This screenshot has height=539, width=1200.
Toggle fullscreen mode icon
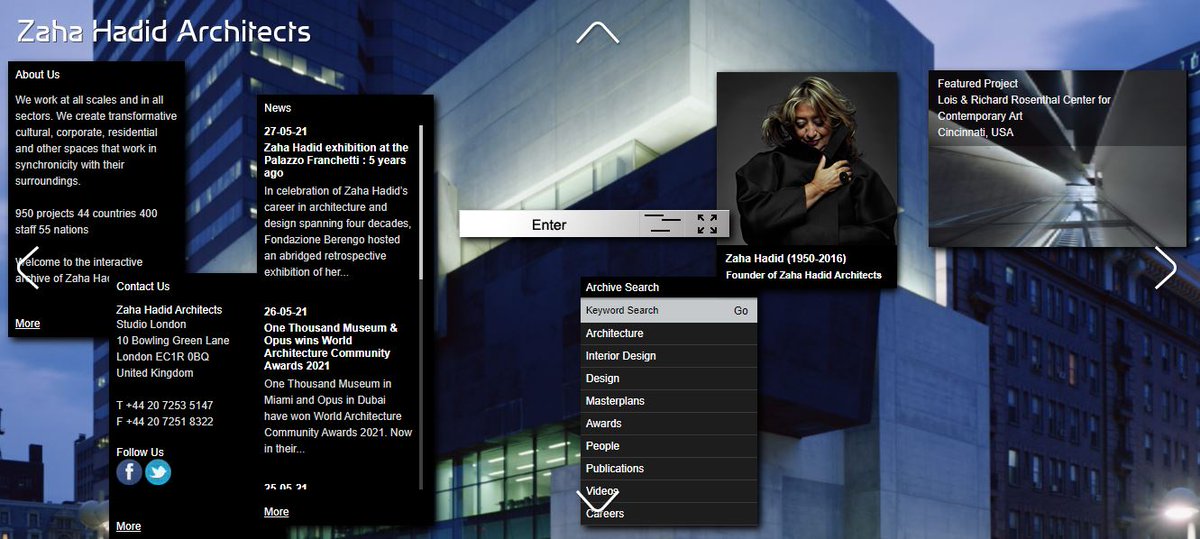click(707, 224)
